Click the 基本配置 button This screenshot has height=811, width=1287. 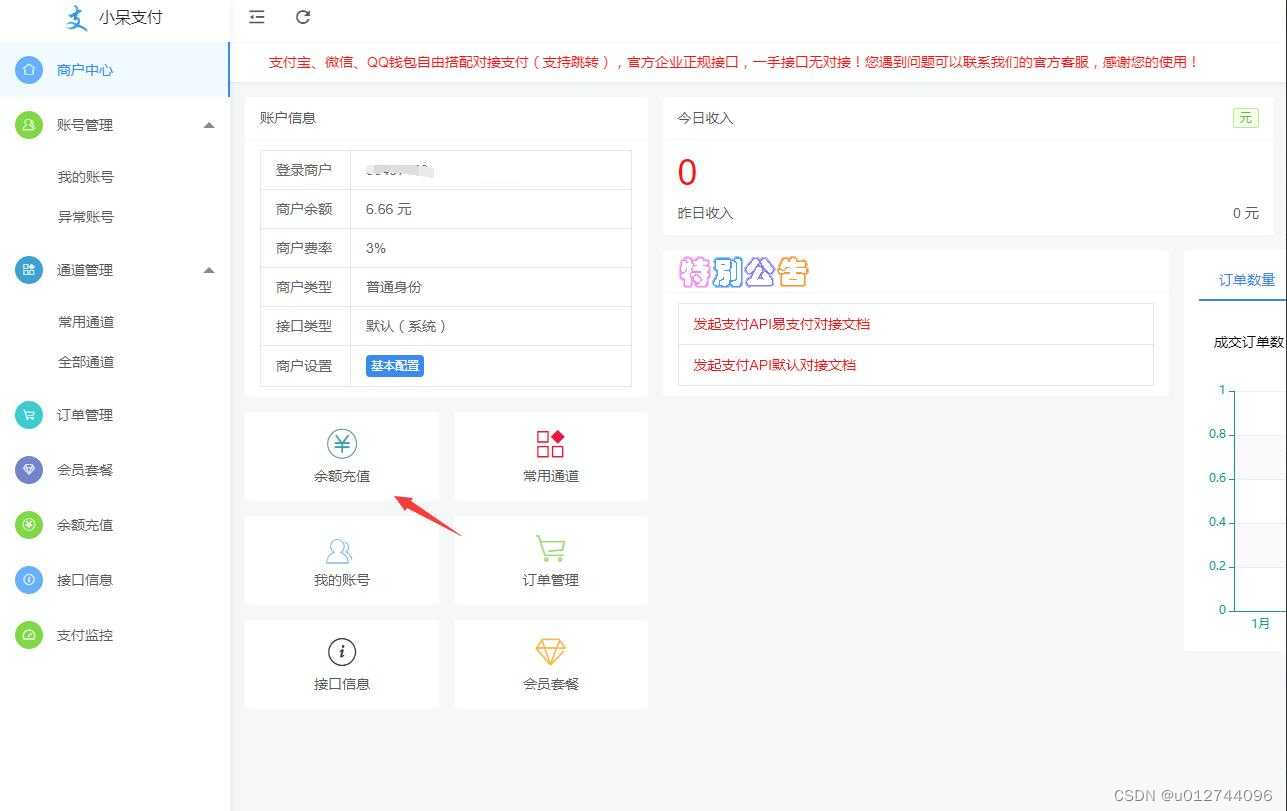[395, 366]
